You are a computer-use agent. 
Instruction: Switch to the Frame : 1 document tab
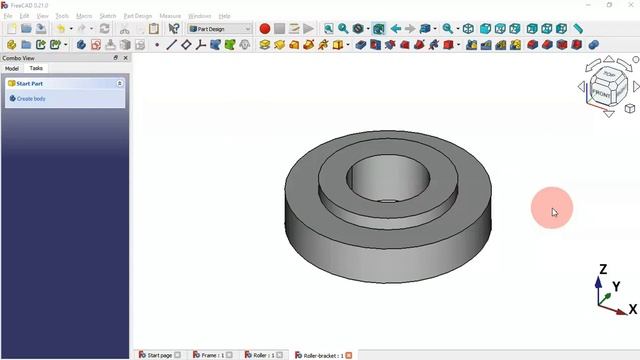point(213,355)
